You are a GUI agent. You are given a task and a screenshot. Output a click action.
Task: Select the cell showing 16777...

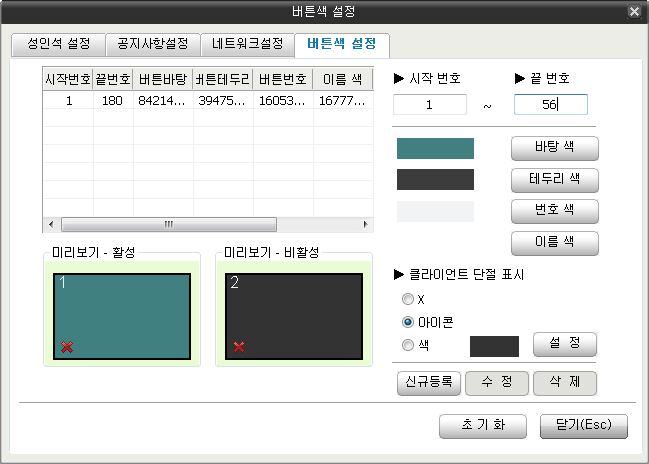click(x=343, y=101)
